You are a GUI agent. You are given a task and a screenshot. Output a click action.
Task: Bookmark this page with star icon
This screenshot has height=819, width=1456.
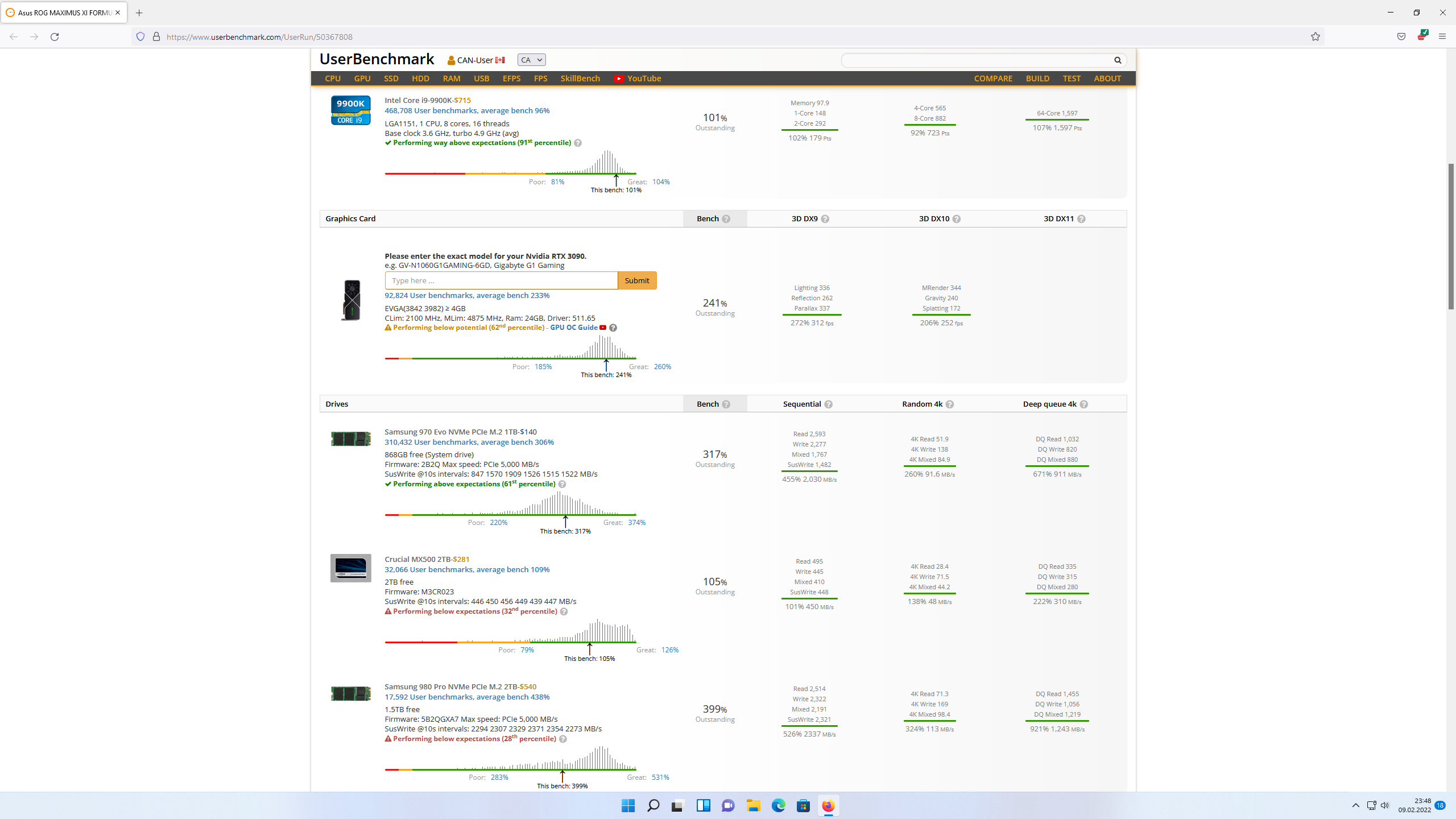click(x=1316, y=37)
